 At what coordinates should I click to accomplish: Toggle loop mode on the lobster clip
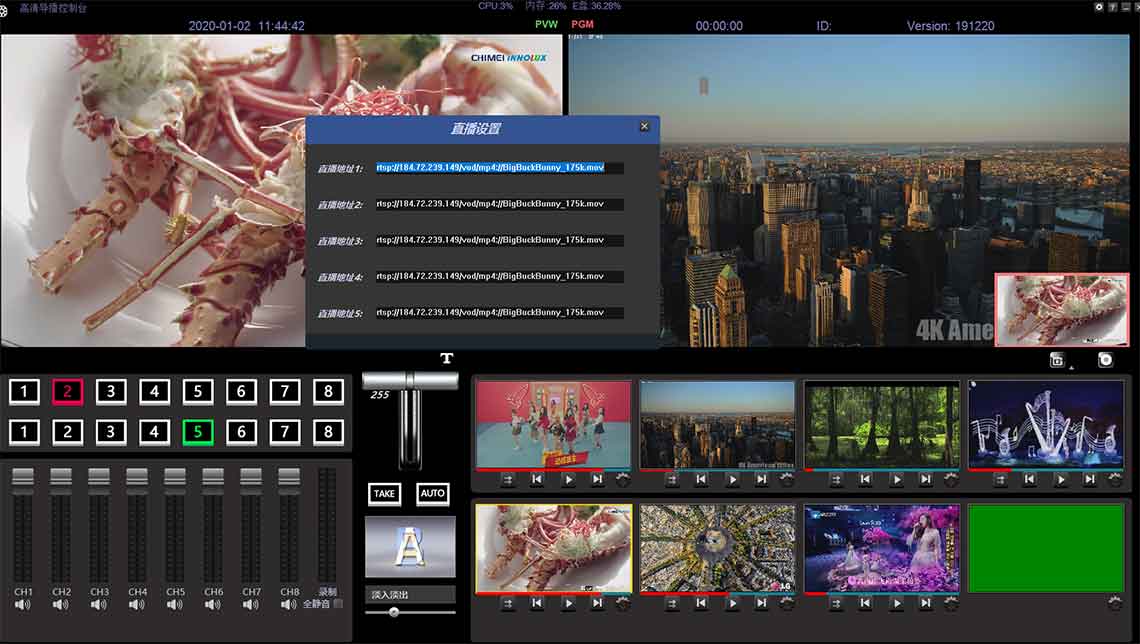[507, 603]
